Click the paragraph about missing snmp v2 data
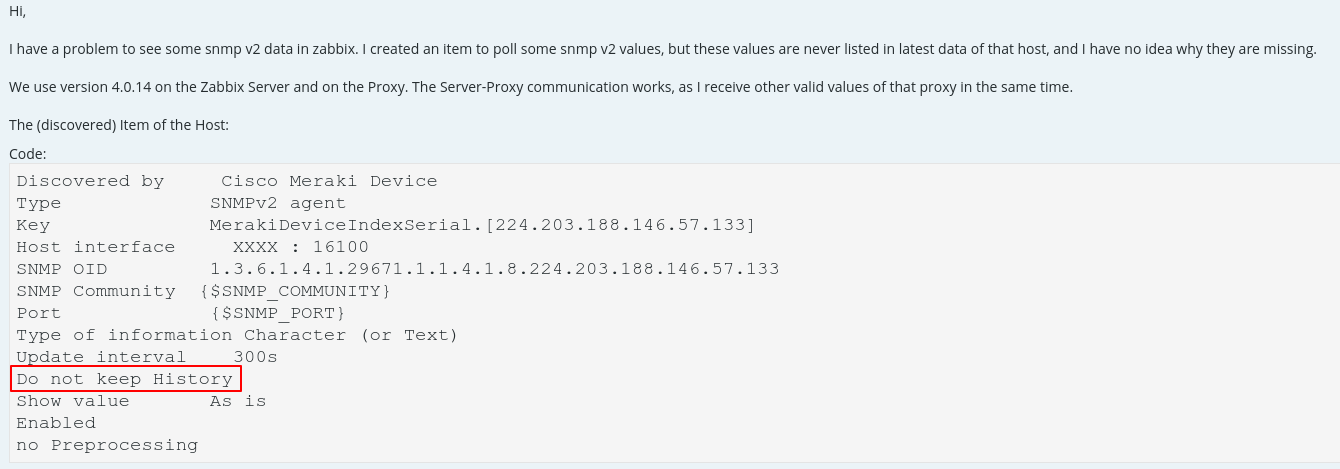1340x469 pixels. (662, 49)
